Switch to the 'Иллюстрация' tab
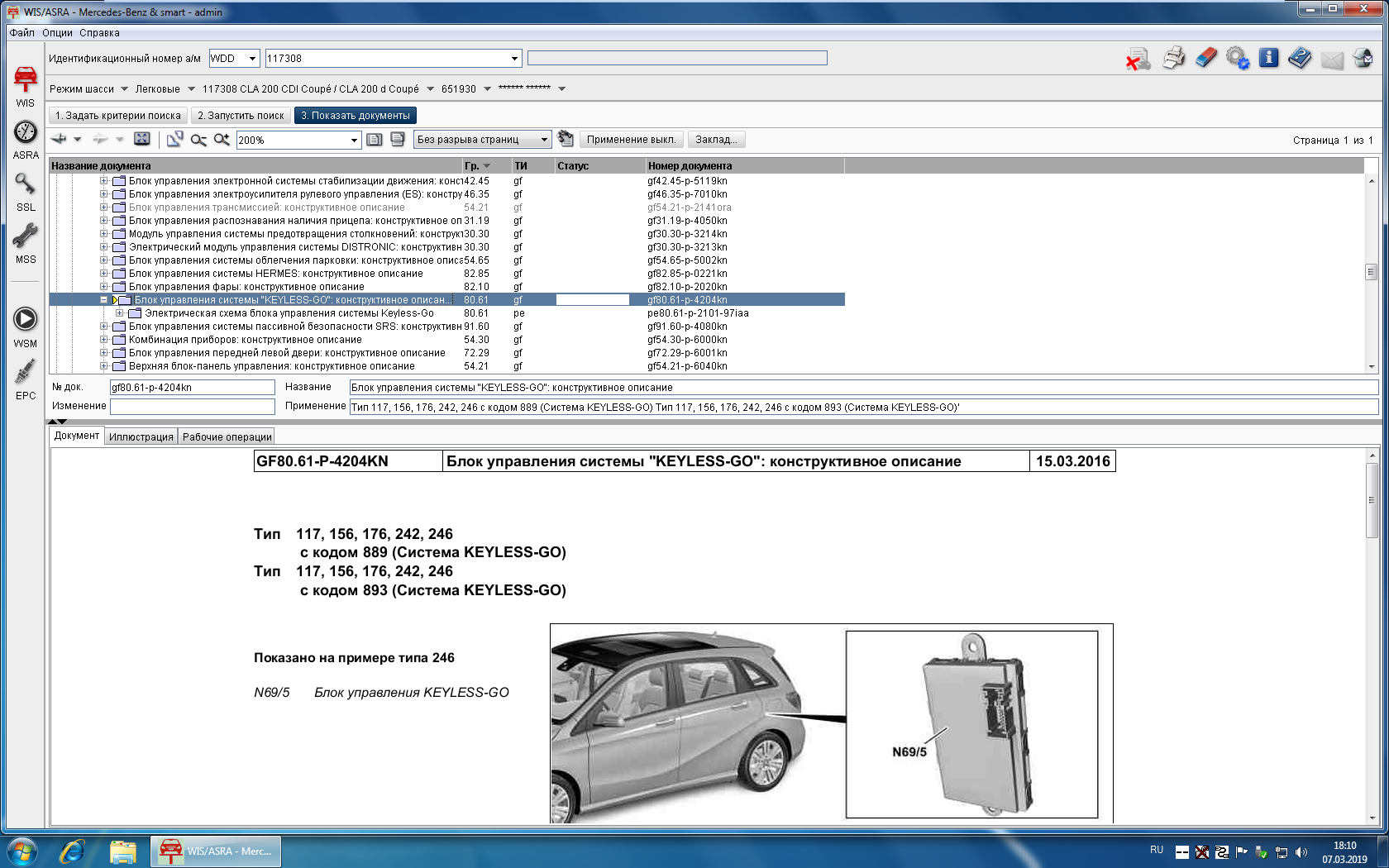 click(141, 436)
